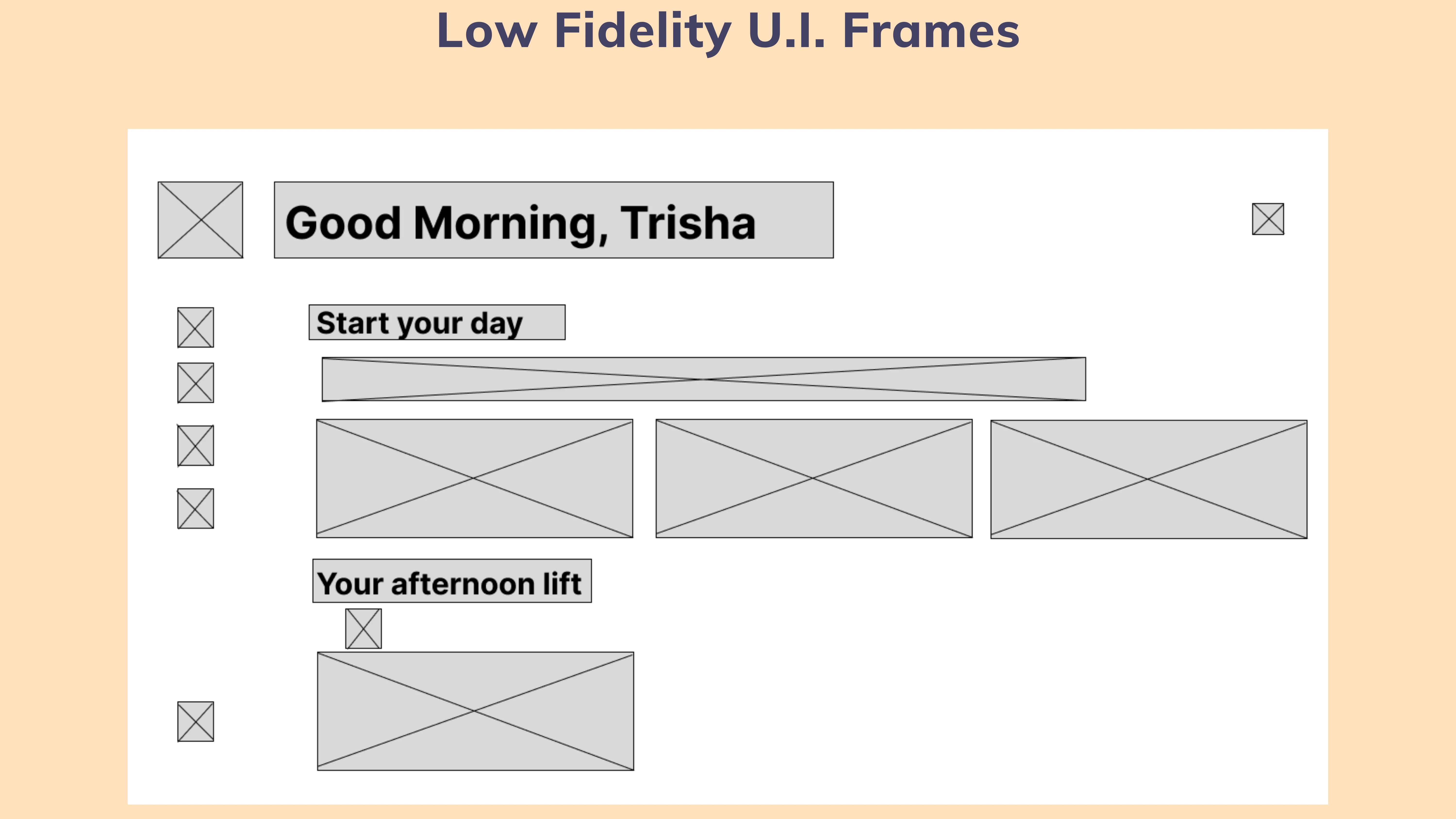Image resolution: width=1456 pixels, height=819 pixels.
Task: Click the small placeholder icon in the top-right corner
Action: click(x=1268, y=219)
